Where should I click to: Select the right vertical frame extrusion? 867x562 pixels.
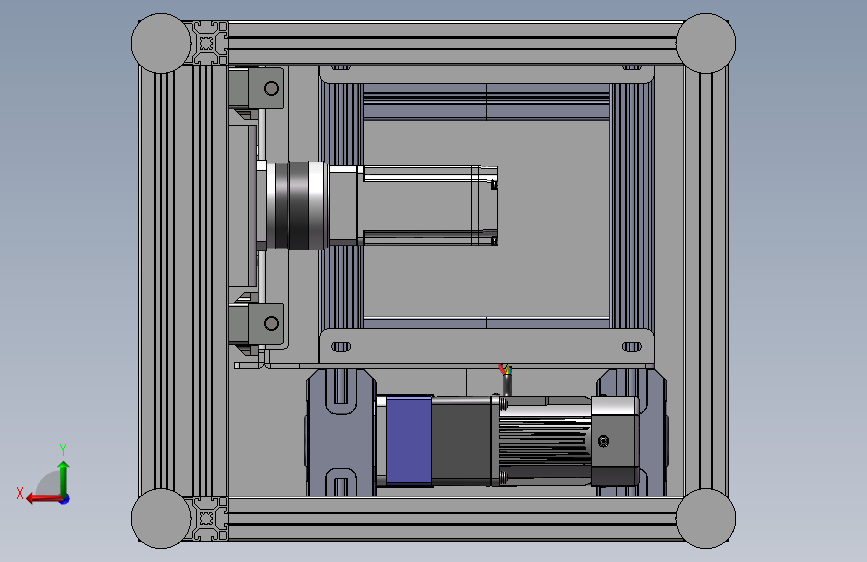pos(706,281)
